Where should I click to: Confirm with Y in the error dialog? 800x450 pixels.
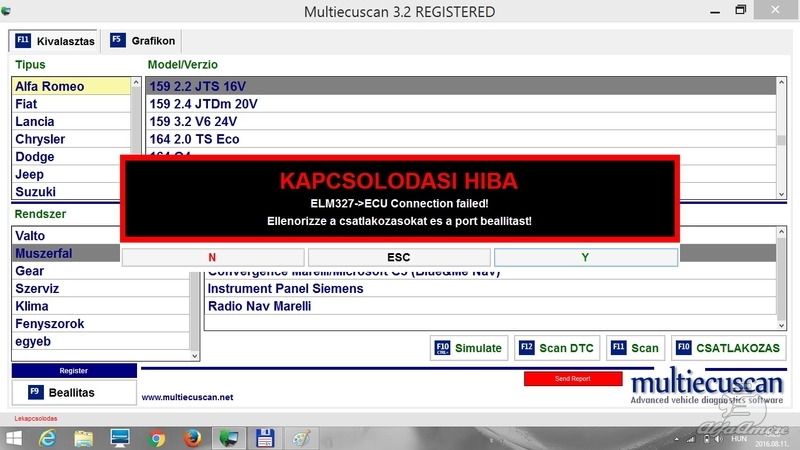pyautogui.click(x=586, y=257)
